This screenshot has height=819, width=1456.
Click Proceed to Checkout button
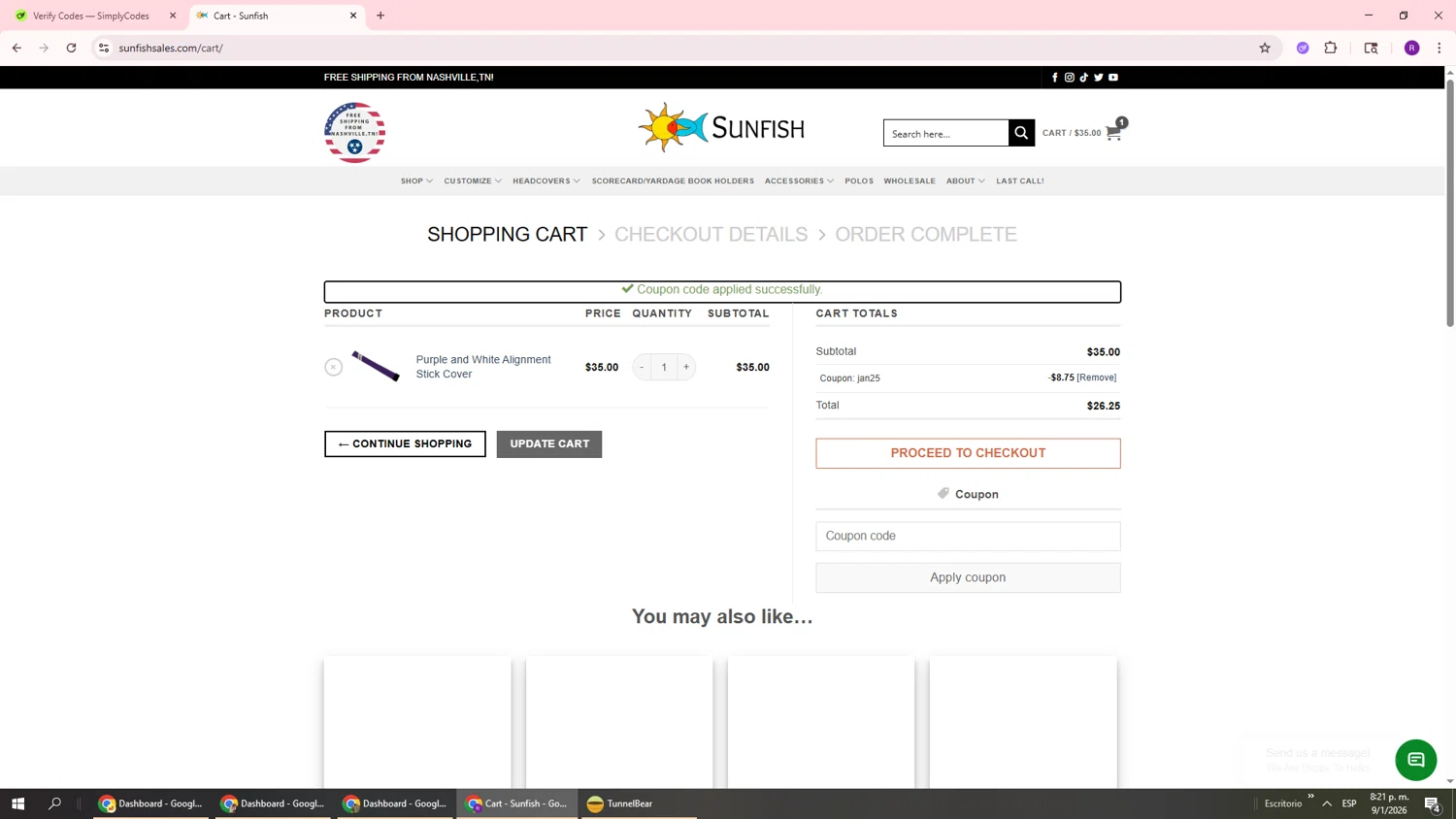968,453
